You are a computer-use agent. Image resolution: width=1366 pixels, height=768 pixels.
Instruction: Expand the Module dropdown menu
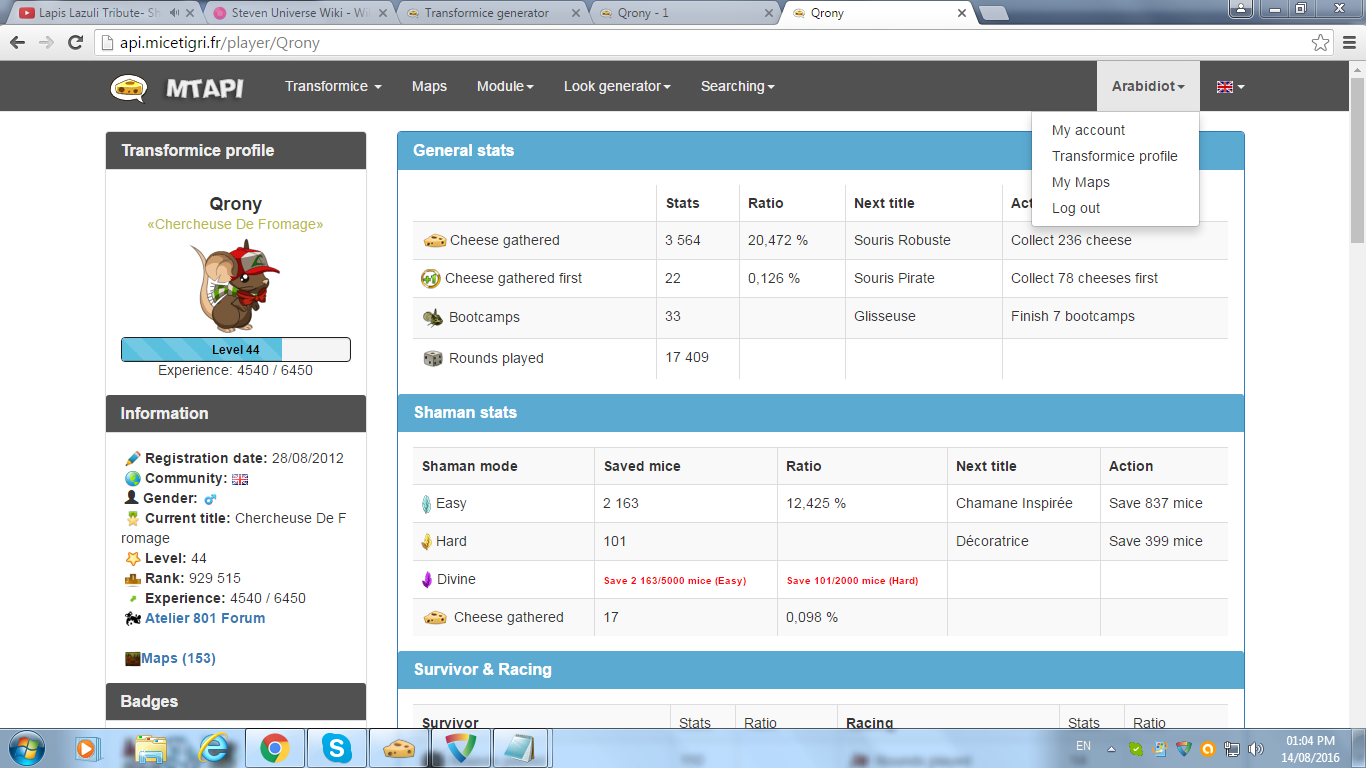tap(505, 86)
